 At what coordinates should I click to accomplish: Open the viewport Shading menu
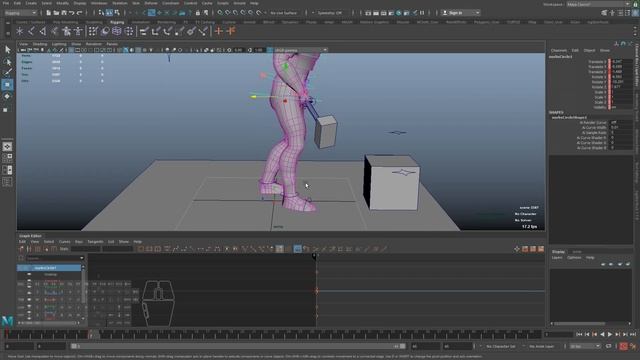pos(40,44)
